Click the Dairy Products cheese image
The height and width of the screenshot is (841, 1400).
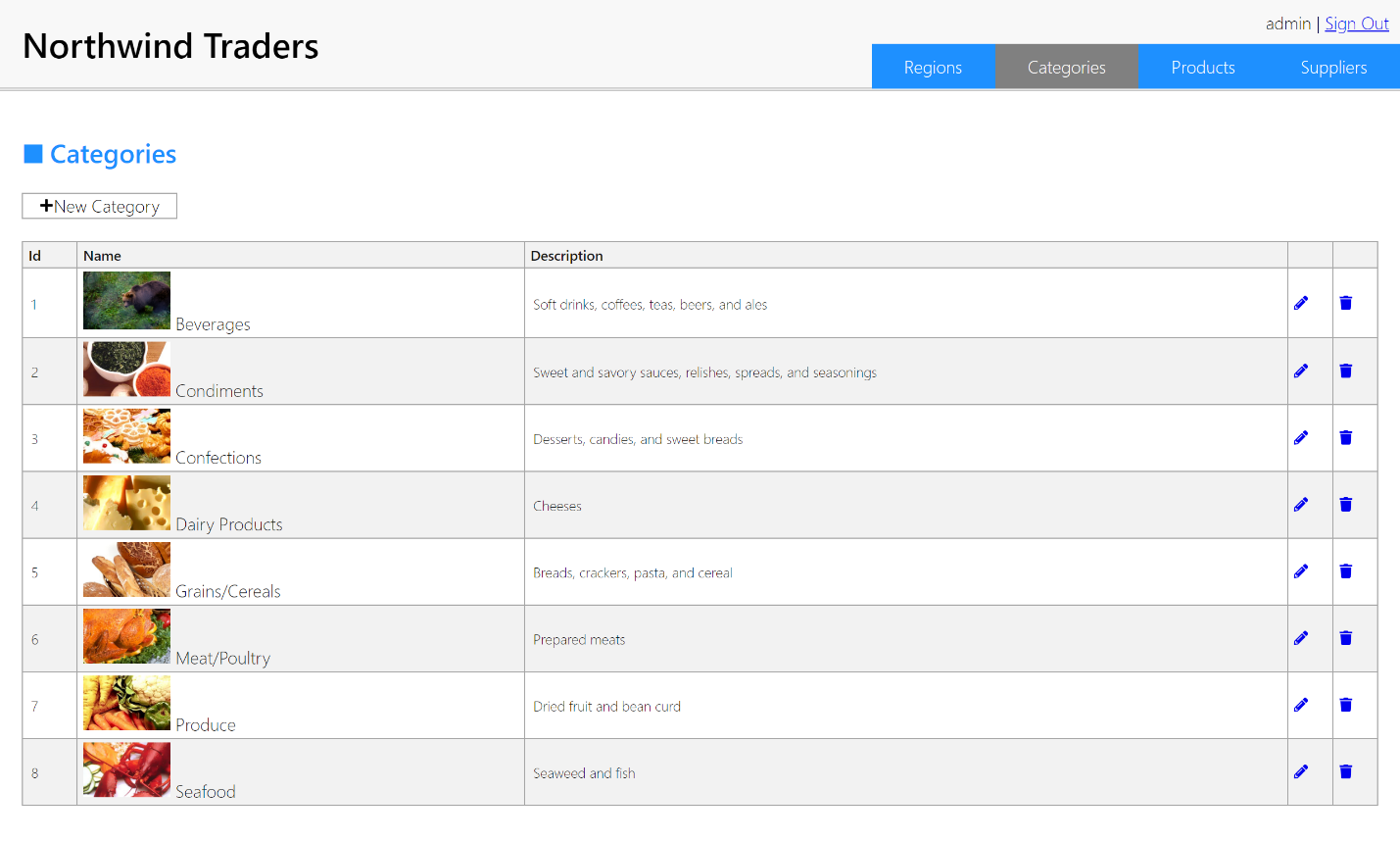pyautogui.click(x=126, y=502)
